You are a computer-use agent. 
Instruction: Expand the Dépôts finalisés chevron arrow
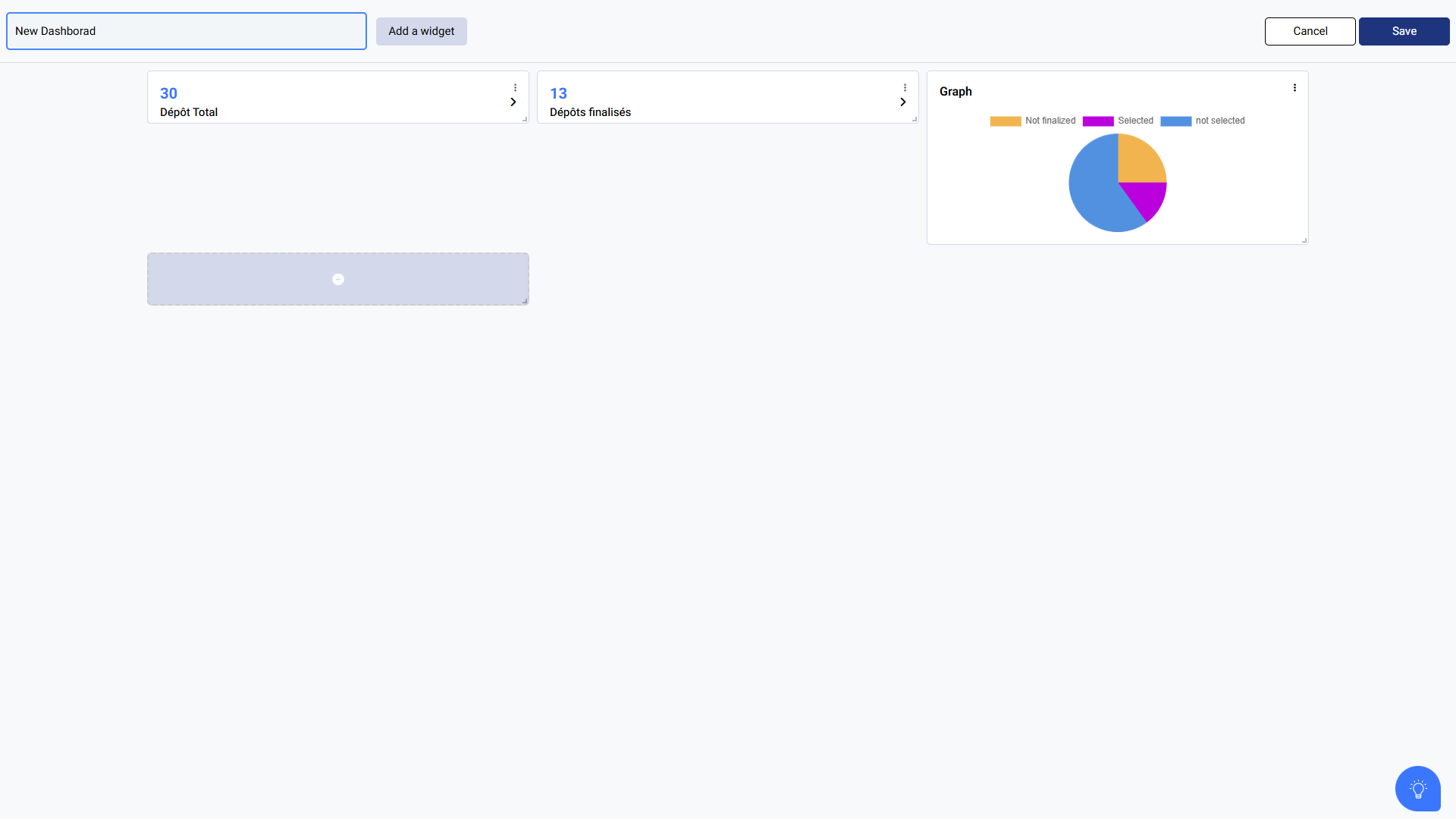tap(903, 102)
